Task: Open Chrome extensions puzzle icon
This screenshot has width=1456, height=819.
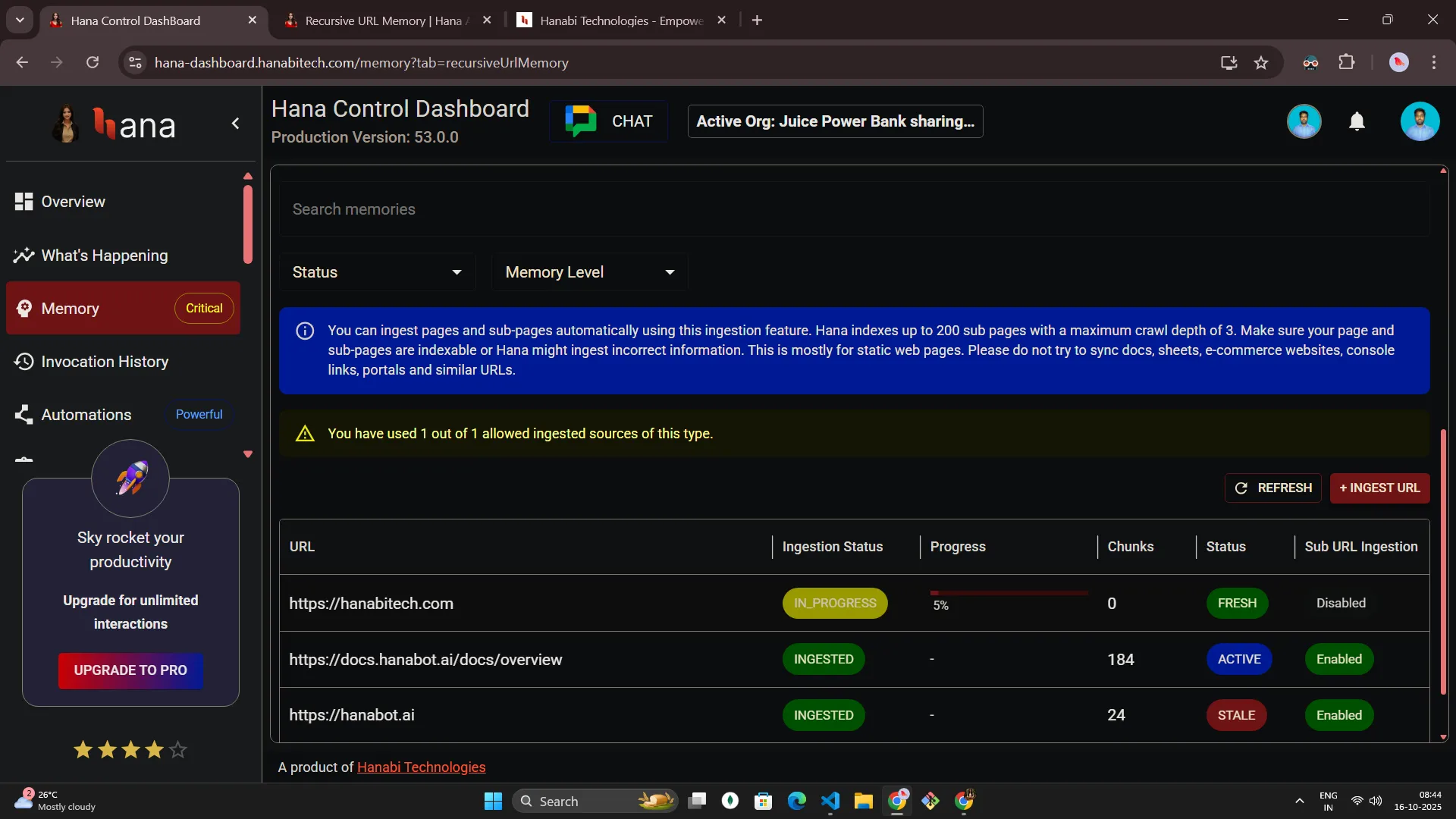Action: pos(1346,63)
